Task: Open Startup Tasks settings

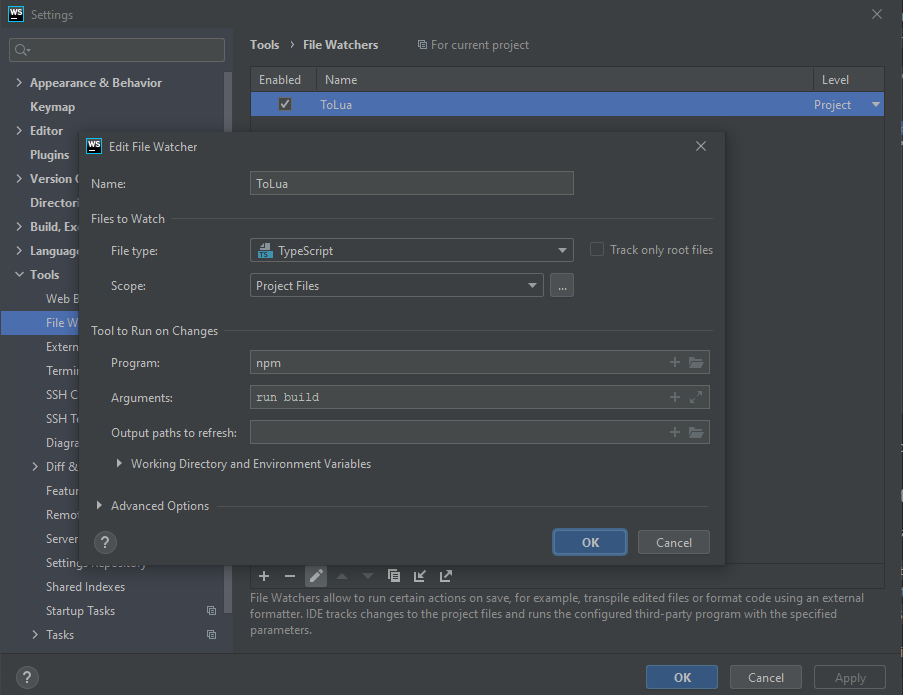Action: pyautogui.click(x=81, y=611)
